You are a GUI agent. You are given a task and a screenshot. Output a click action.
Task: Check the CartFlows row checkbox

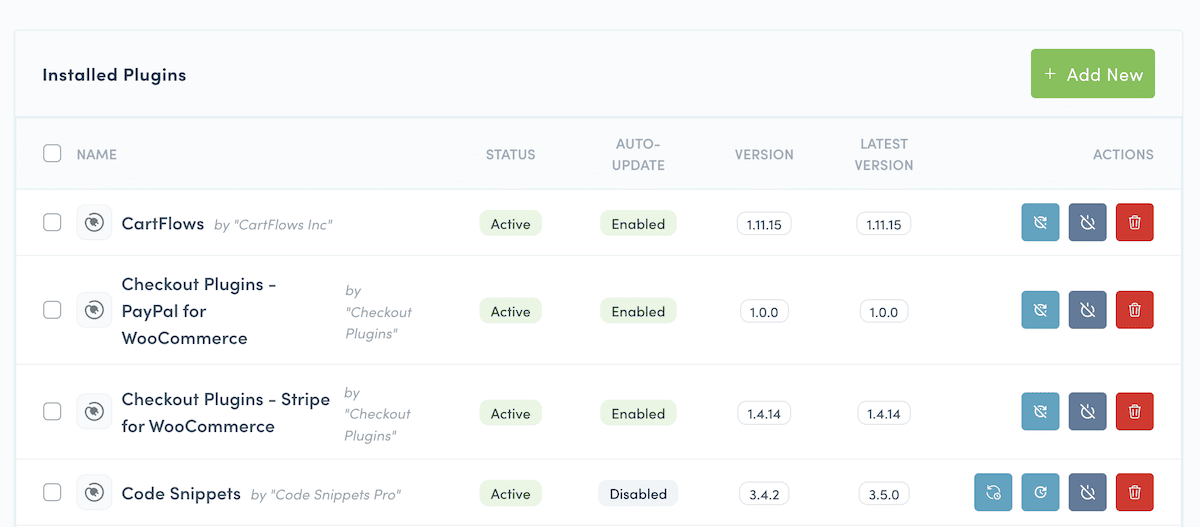pos(52,223)
